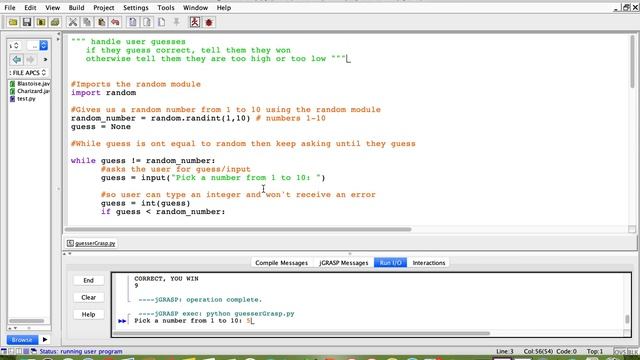Click the Help button in Run I/O panel
Screen dimensions: 640x360
tap(89, 314)
